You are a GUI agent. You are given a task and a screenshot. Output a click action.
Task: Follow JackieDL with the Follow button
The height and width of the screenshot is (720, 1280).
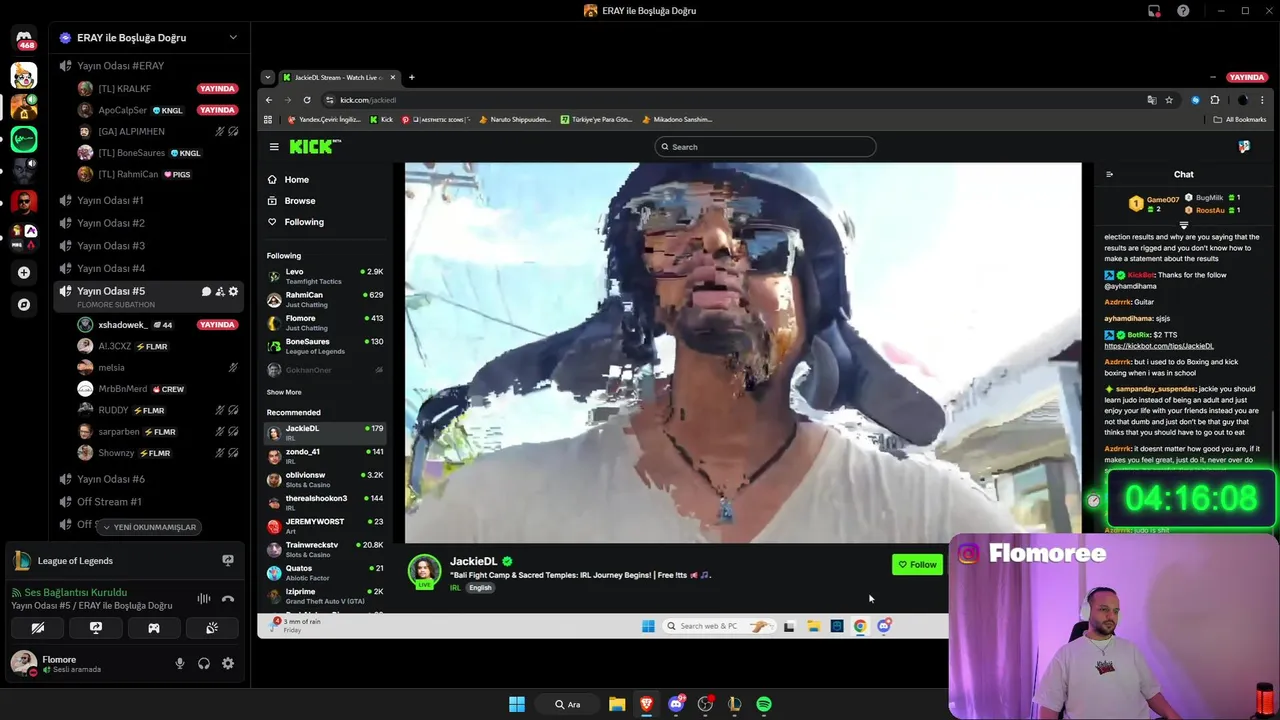coord(917,565)
